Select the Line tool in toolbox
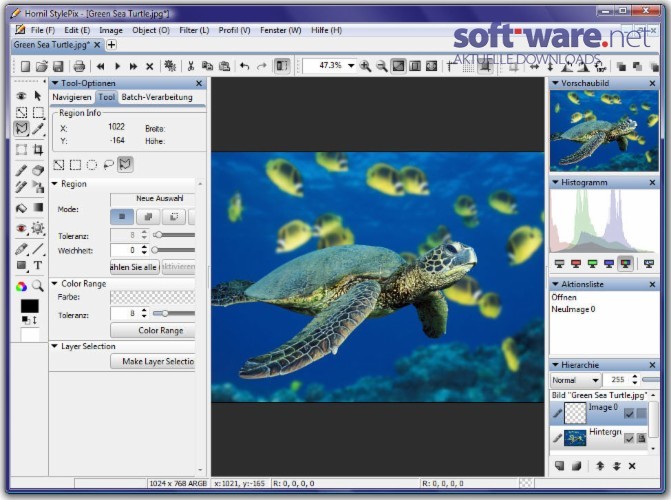671x500 pixels. (38, 248)
